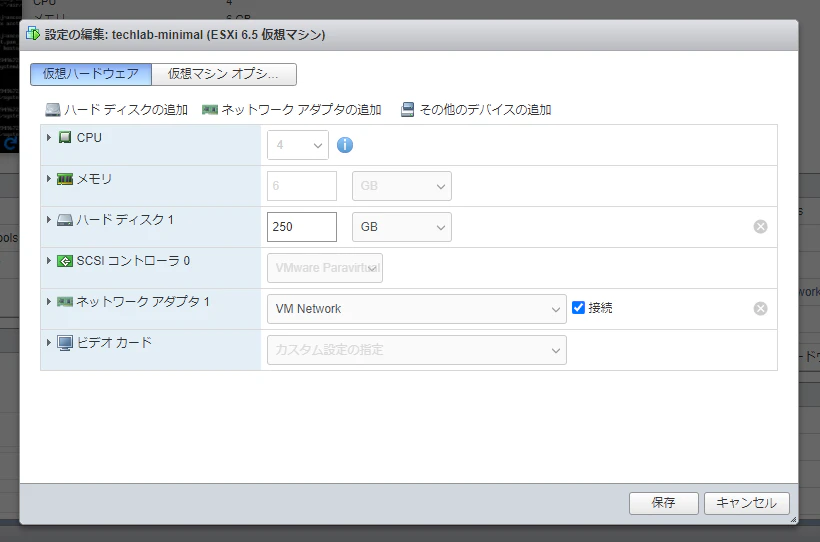The image size is (820, 542).
Task: Open the カスタム設定の指定 dropdown
Action: (x=417, y=350)
